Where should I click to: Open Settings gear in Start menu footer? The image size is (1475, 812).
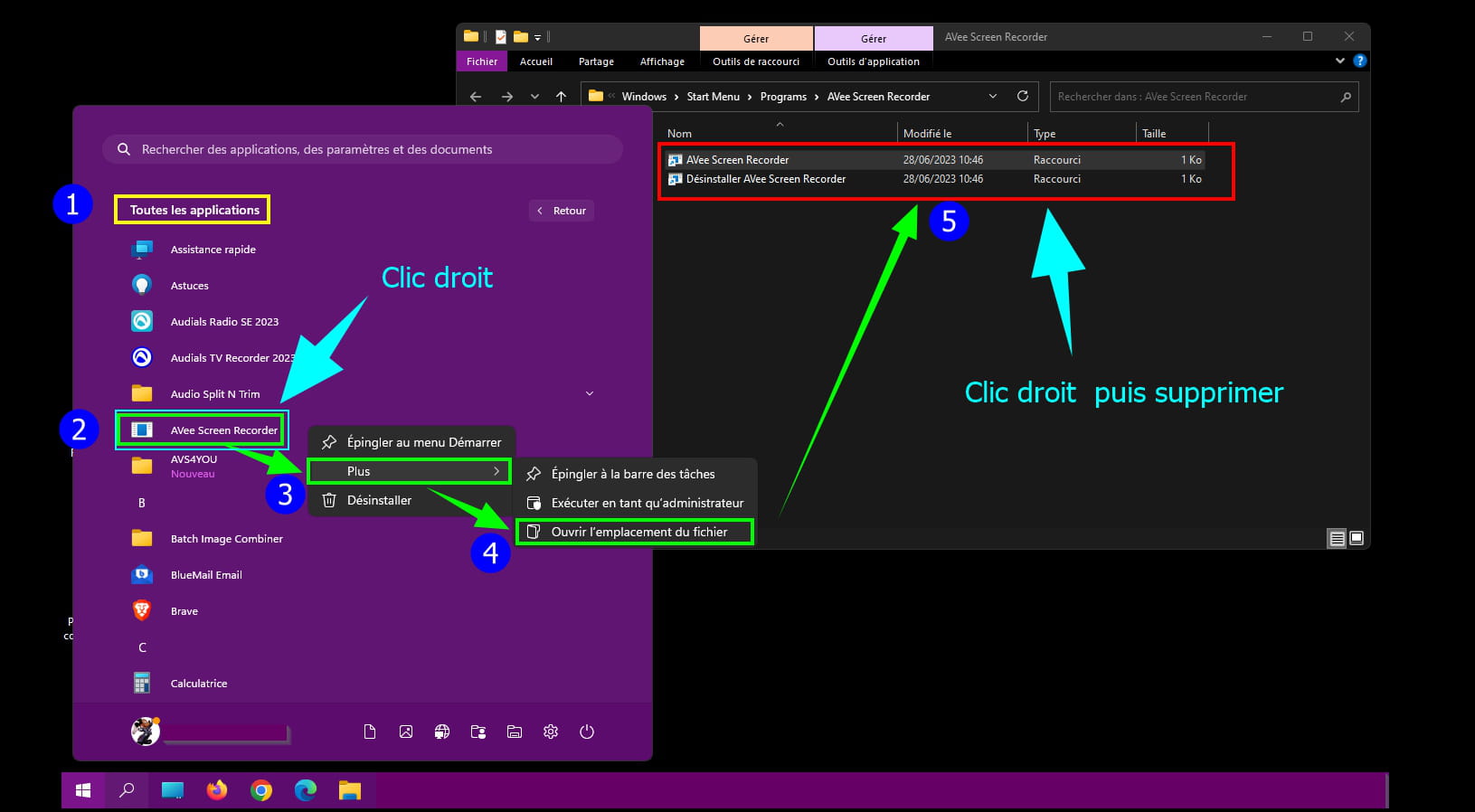click(551, 732)
